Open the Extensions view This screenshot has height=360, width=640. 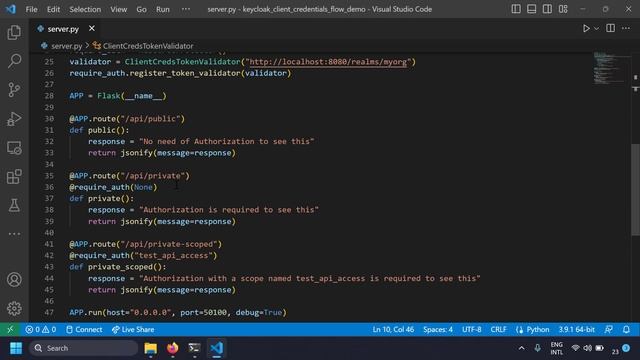[x=14, y=177]
